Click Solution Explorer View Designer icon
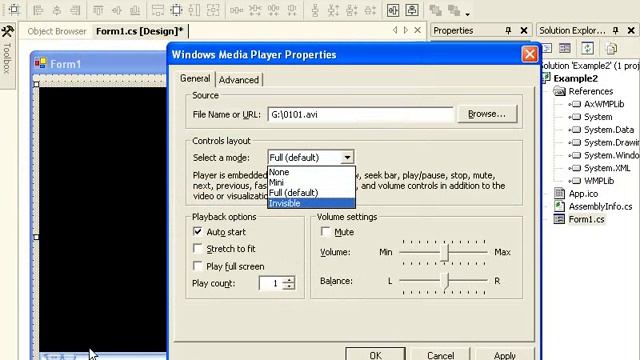This screenshot has width=640, height=360. pyautogui.click(x=565, y=48)
